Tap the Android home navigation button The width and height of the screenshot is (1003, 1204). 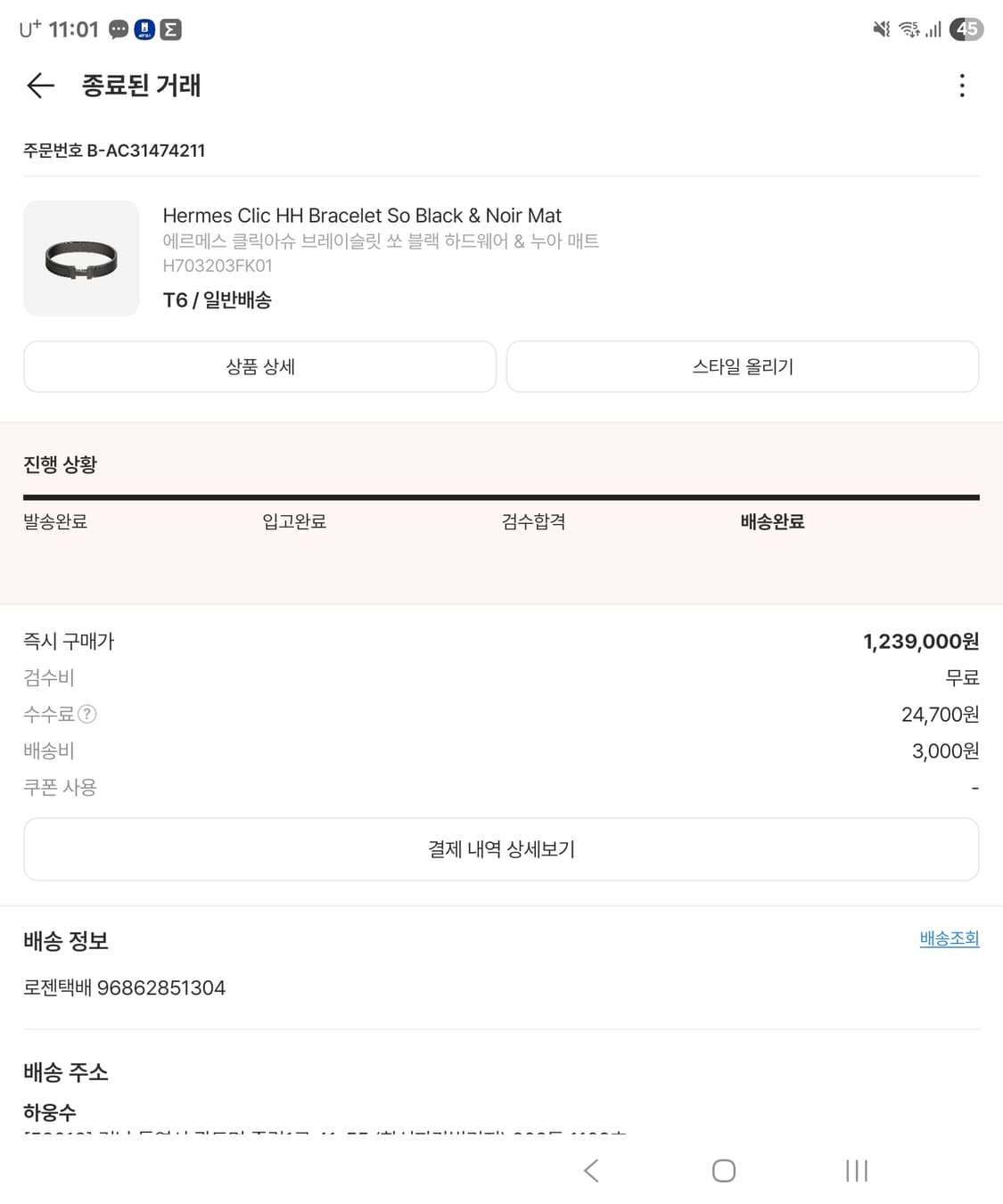[725, 1170]
